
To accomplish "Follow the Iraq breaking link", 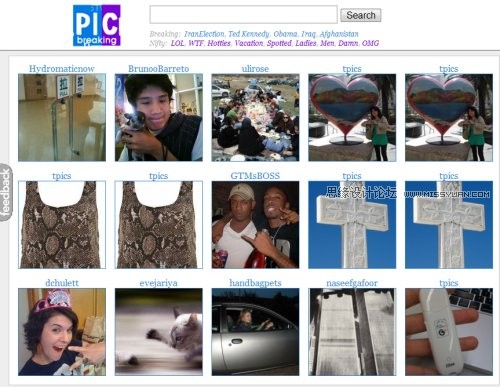I will 308,34.
